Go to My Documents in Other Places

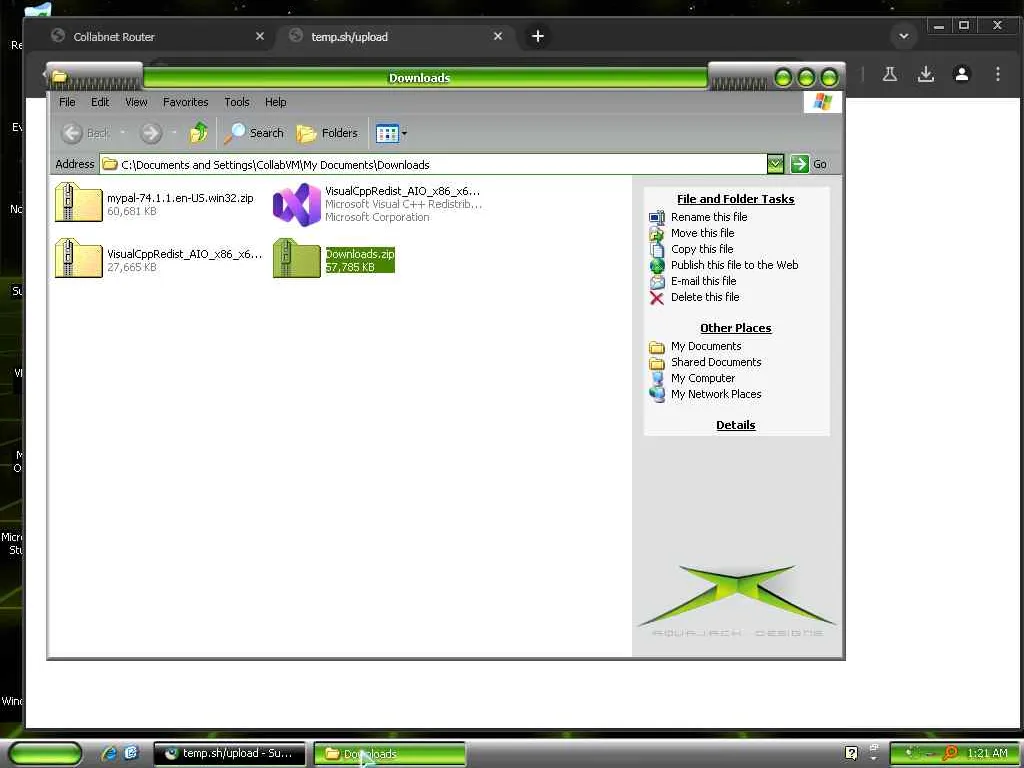(706, 346)
